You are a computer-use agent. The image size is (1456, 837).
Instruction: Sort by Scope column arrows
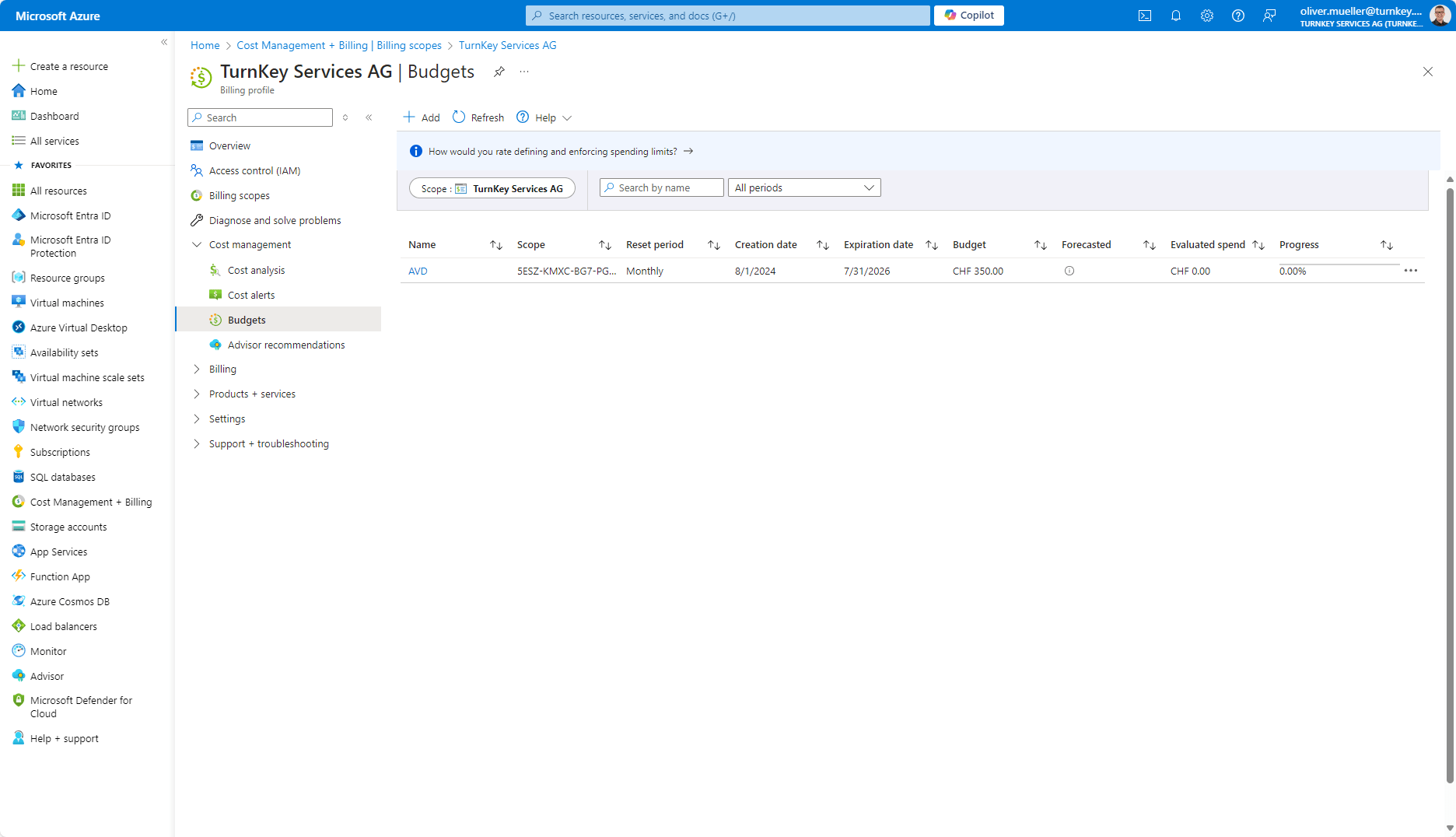coord(604,245)
